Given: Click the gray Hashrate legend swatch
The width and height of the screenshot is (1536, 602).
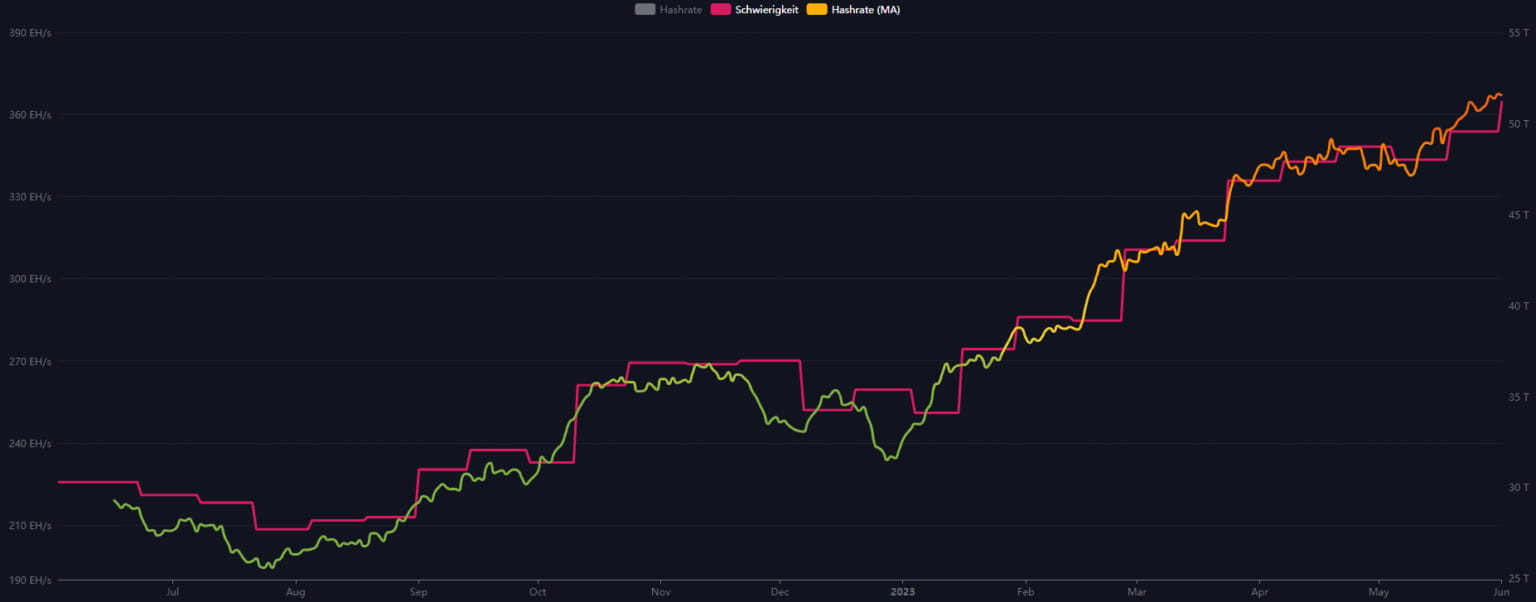Looking at the screenshot, I should coord(645,10).
